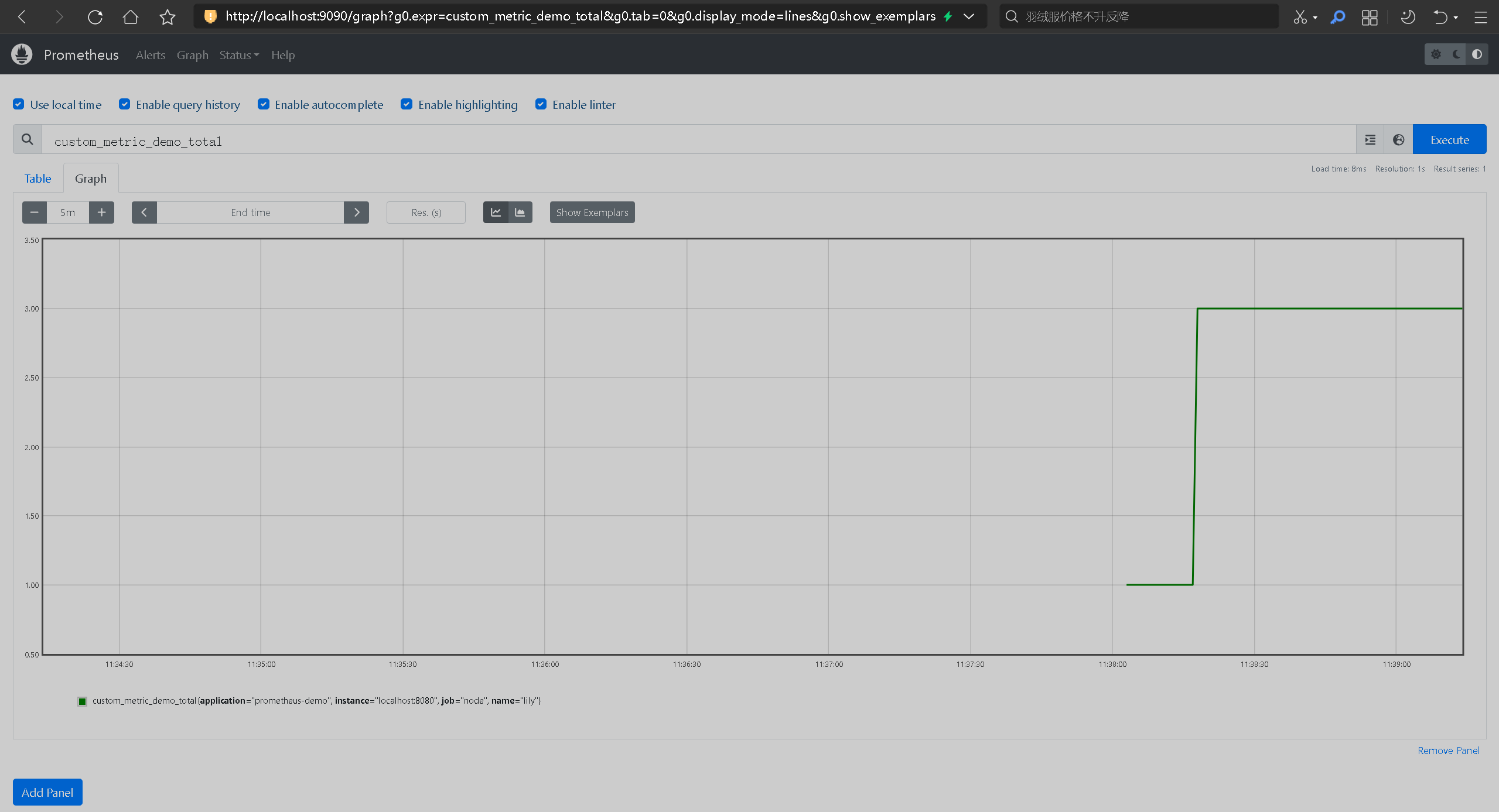1499x812 pixels.
Task: Select unstacked line graph icon
Action: 496,213
